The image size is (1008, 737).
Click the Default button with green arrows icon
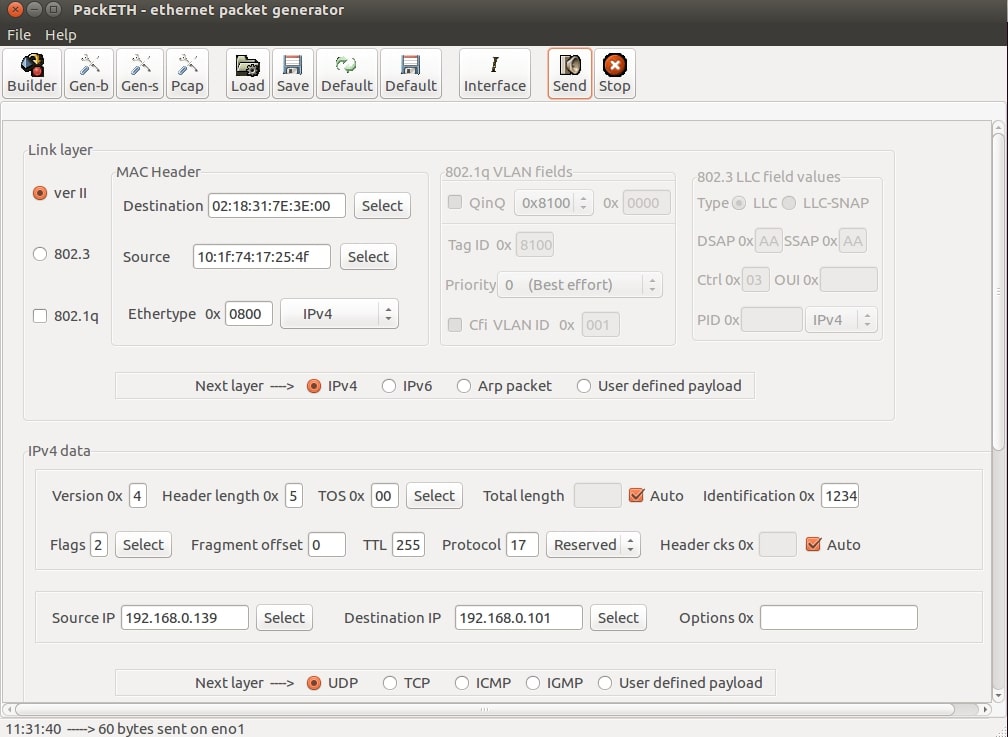click(x=346, y=73)
